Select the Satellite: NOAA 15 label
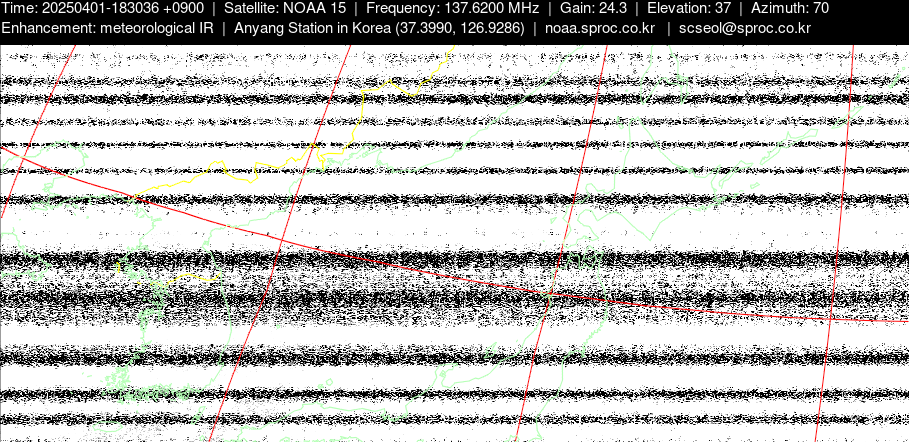This screenshot has width=909, height=442. 285,8
